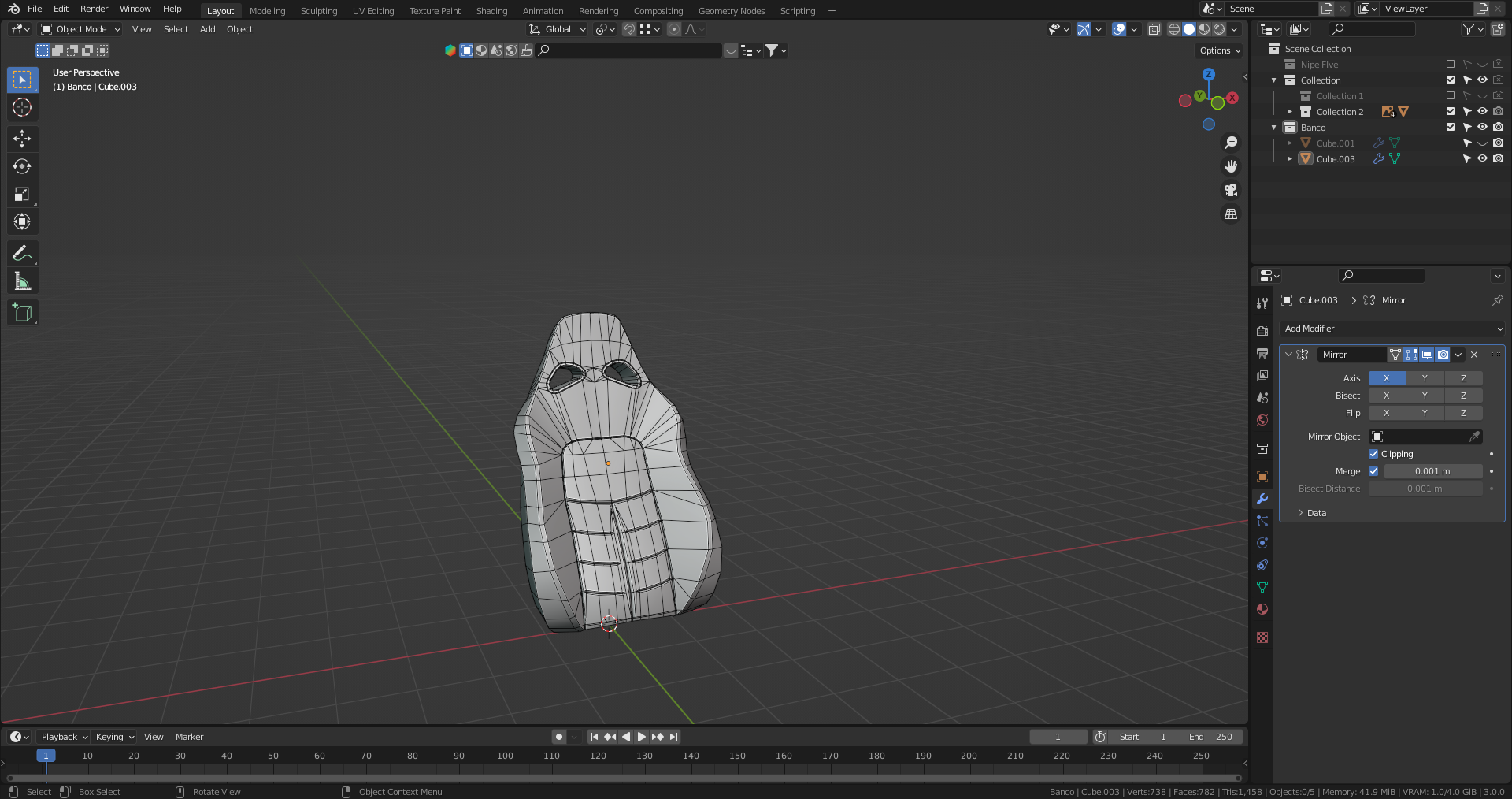
Task: Uncheck the Banco collection checkbox
Action: [1451, 127]
